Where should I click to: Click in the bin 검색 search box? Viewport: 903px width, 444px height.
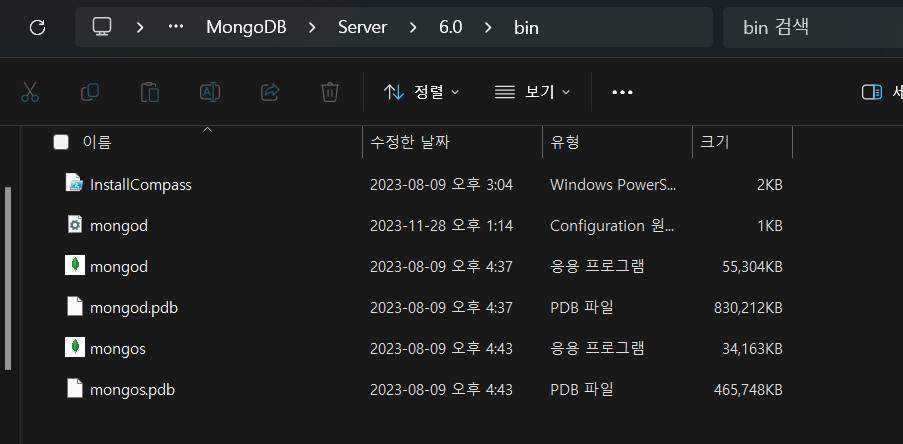click(812, 27)
